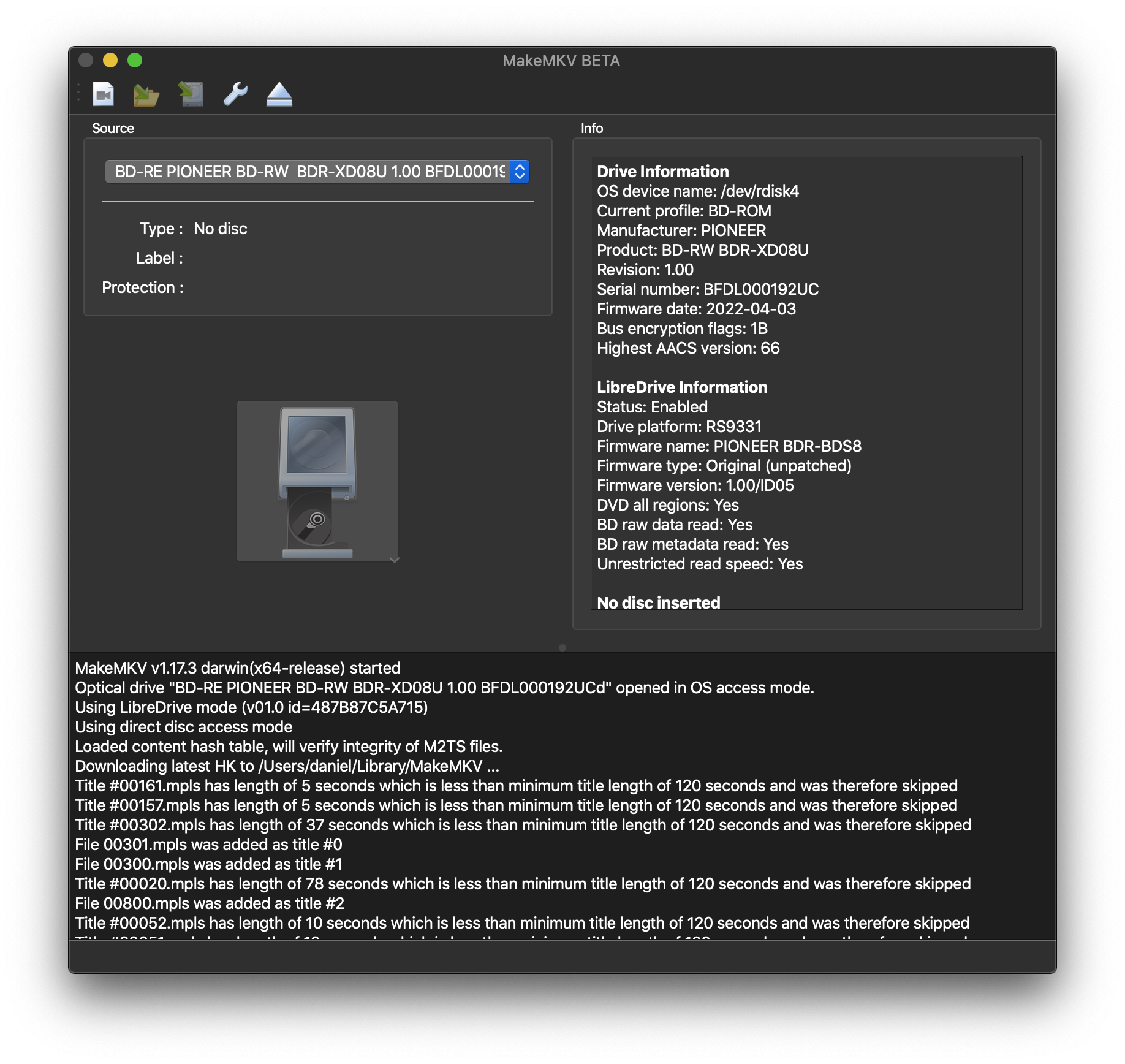Open Preferences wrench icon
The image size is (1125, 1064).
[x=235, y=94]
